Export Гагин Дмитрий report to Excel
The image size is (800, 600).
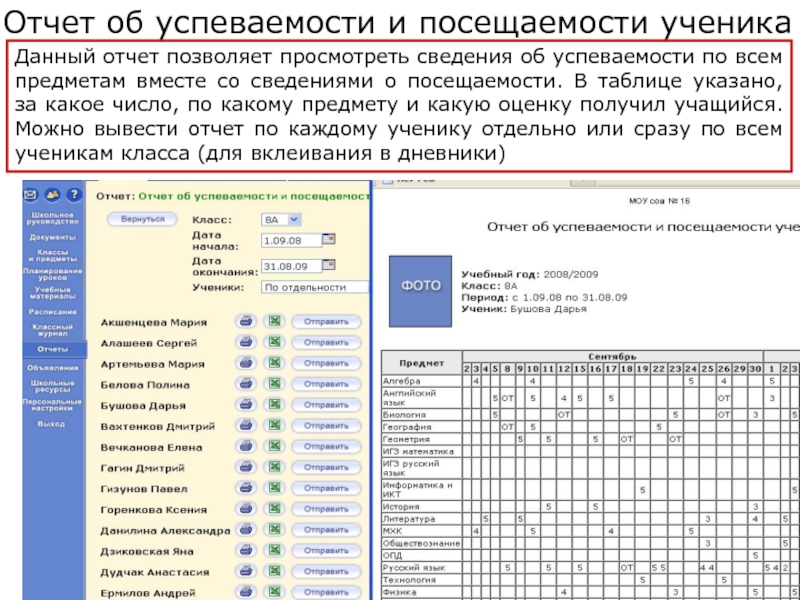pos(274,468)
